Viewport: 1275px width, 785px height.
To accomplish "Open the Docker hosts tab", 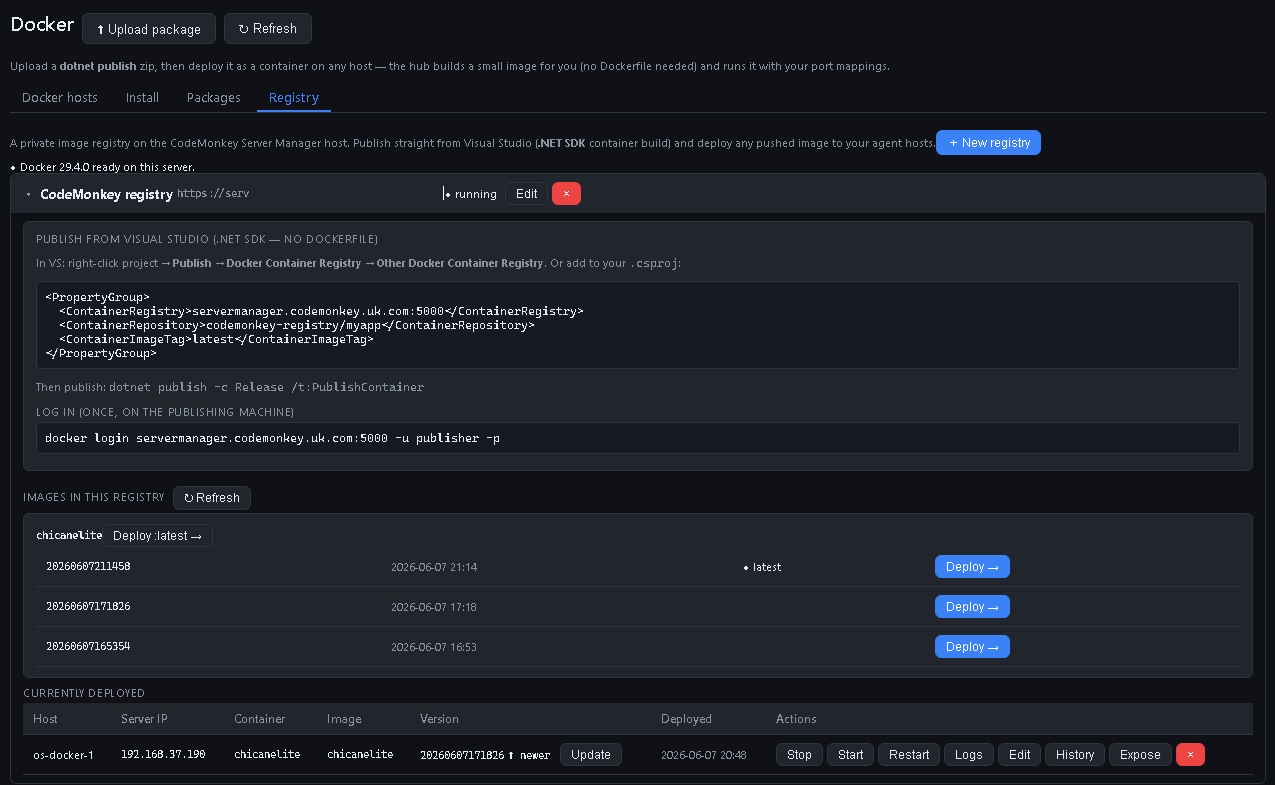I will (x=60, y=98).
